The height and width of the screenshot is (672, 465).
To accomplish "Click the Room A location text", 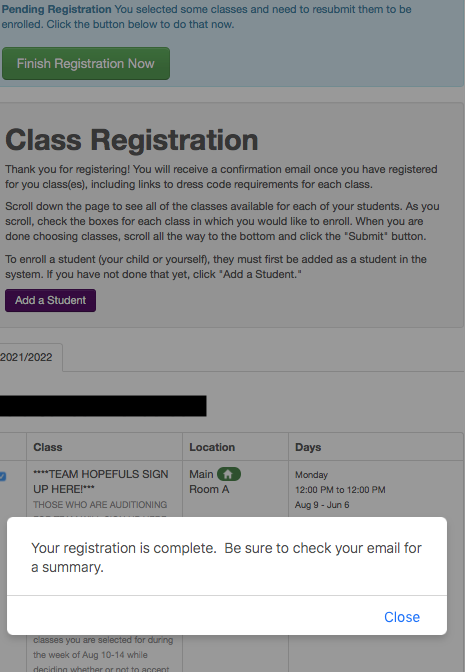I will coord(209,489).
